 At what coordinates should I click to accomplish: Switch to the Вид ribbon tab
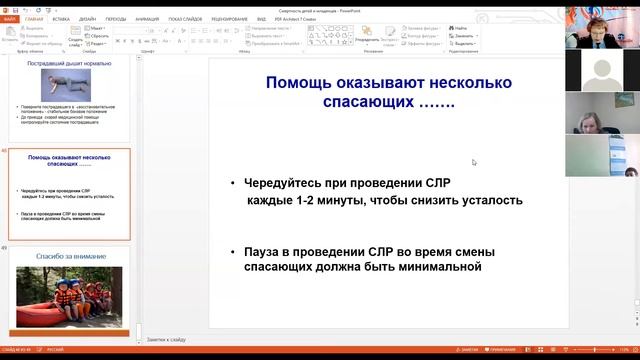[x=261, y=19]
